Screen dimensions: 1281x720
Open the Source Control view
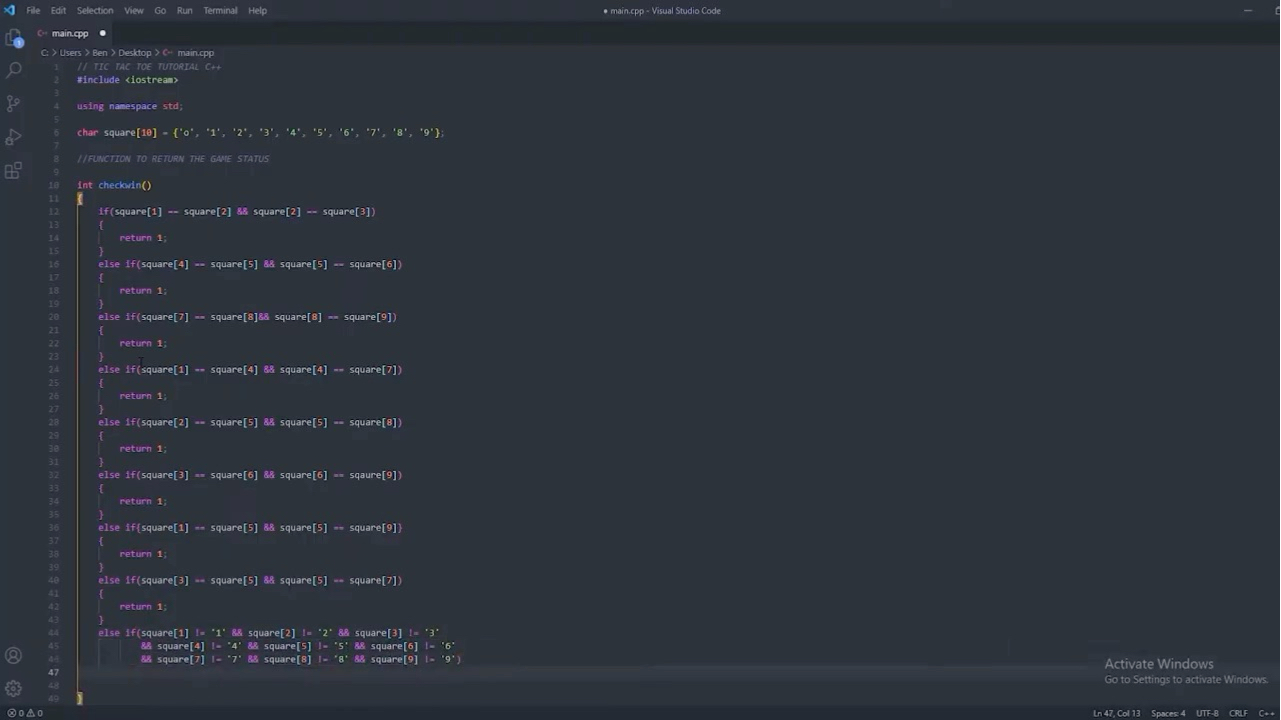pos(14,103)
